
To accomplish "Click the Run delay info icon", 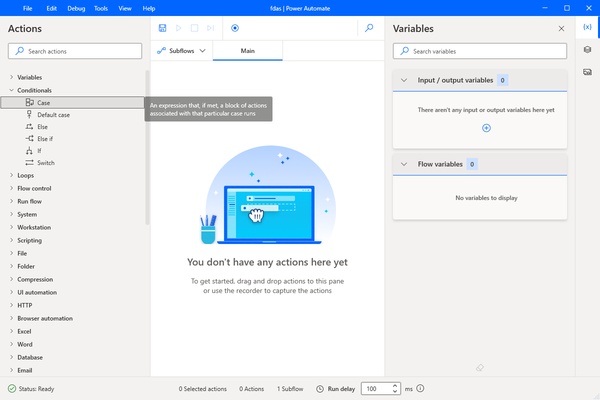I will pyautogui.click(x=420, y=389).
